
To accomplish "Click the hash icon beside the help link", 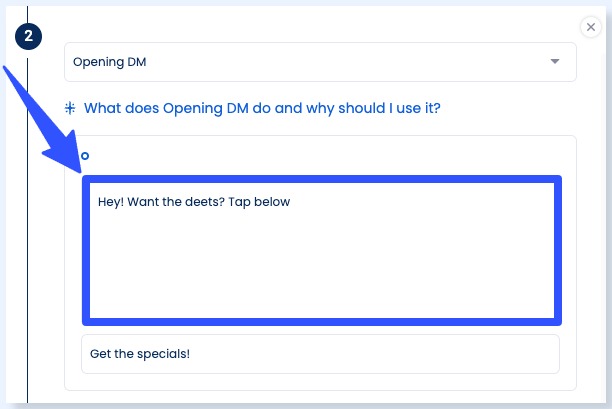I will pos(71,107).
